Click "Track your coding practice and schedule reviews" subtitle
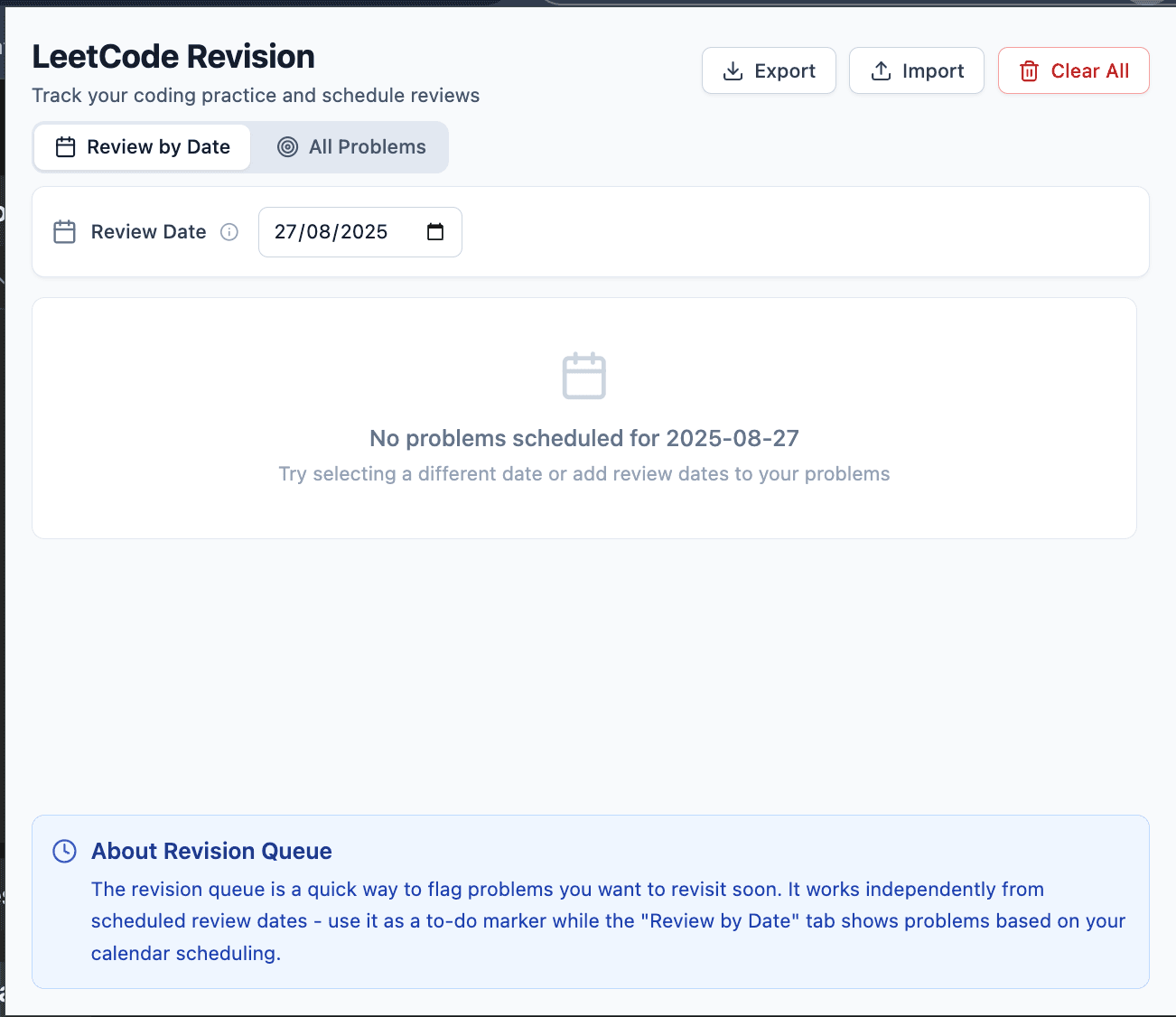Viewport: 1176px width, 1017px height. tap(256, 96)
